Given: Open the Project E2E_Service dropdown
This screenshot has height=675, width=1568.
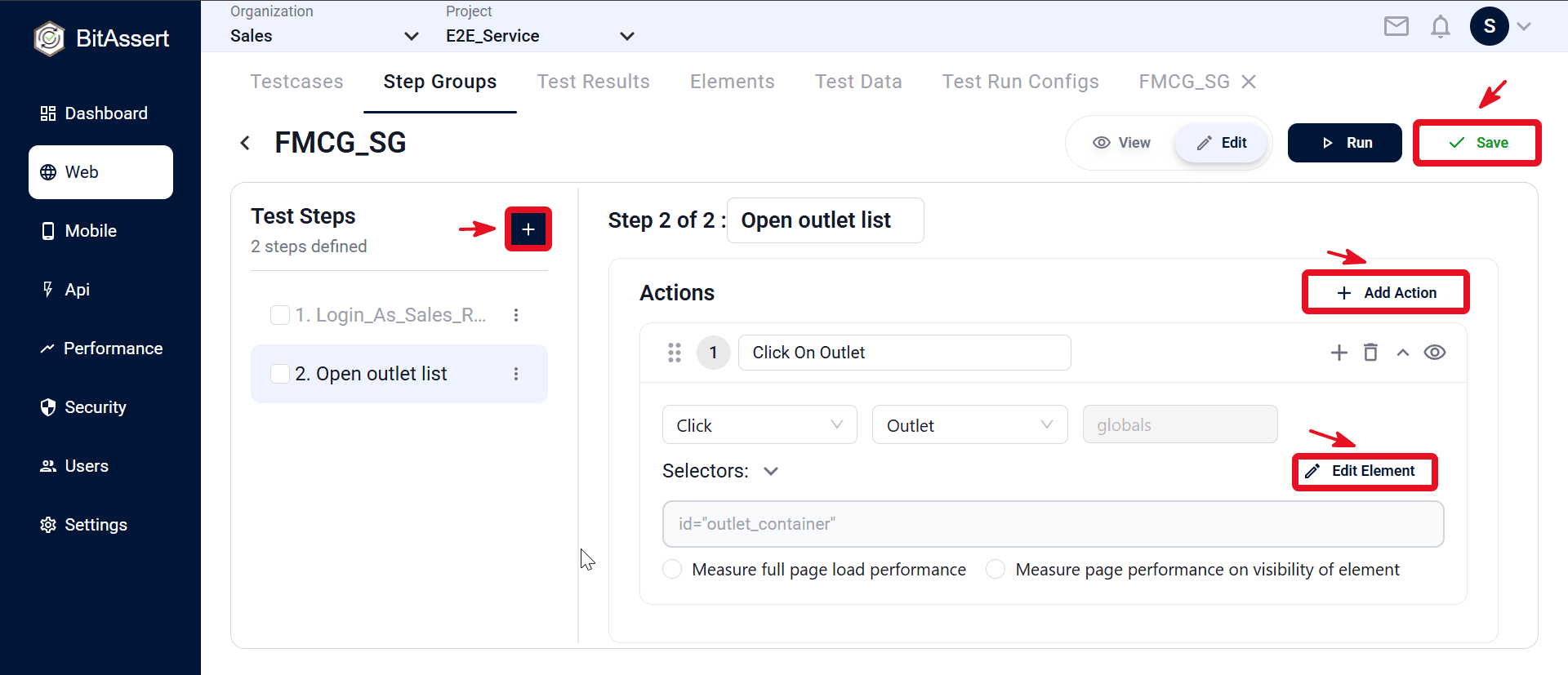Looking at the screenshot, I should click(x=540, y=36).
